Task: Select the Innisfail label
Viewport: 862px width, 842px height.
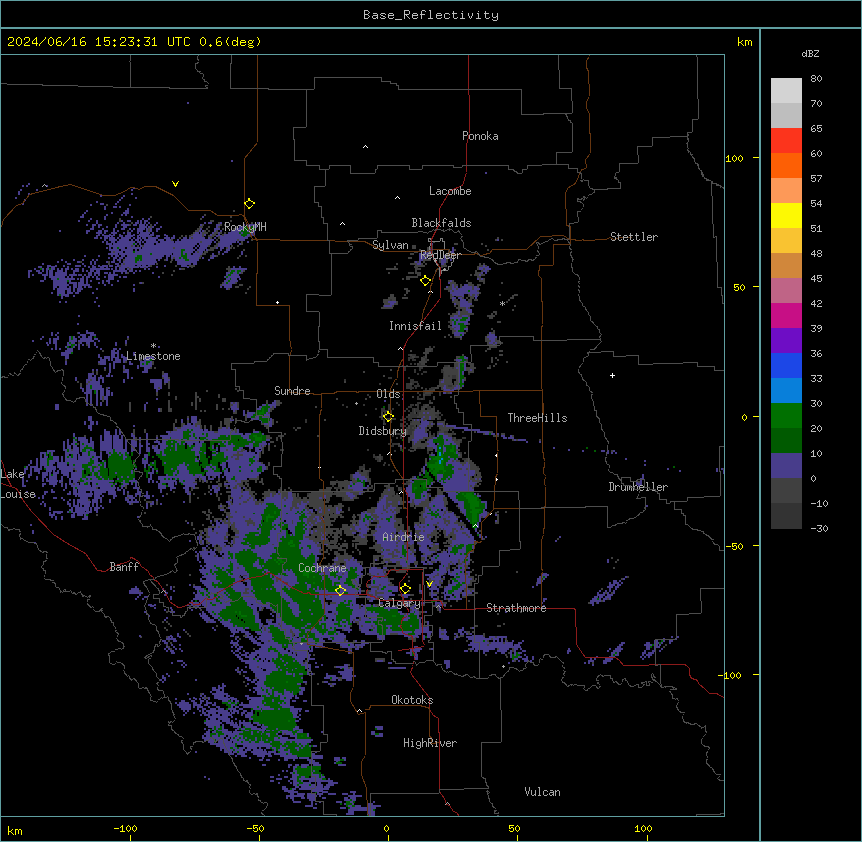Action: (x=415, y=326)
